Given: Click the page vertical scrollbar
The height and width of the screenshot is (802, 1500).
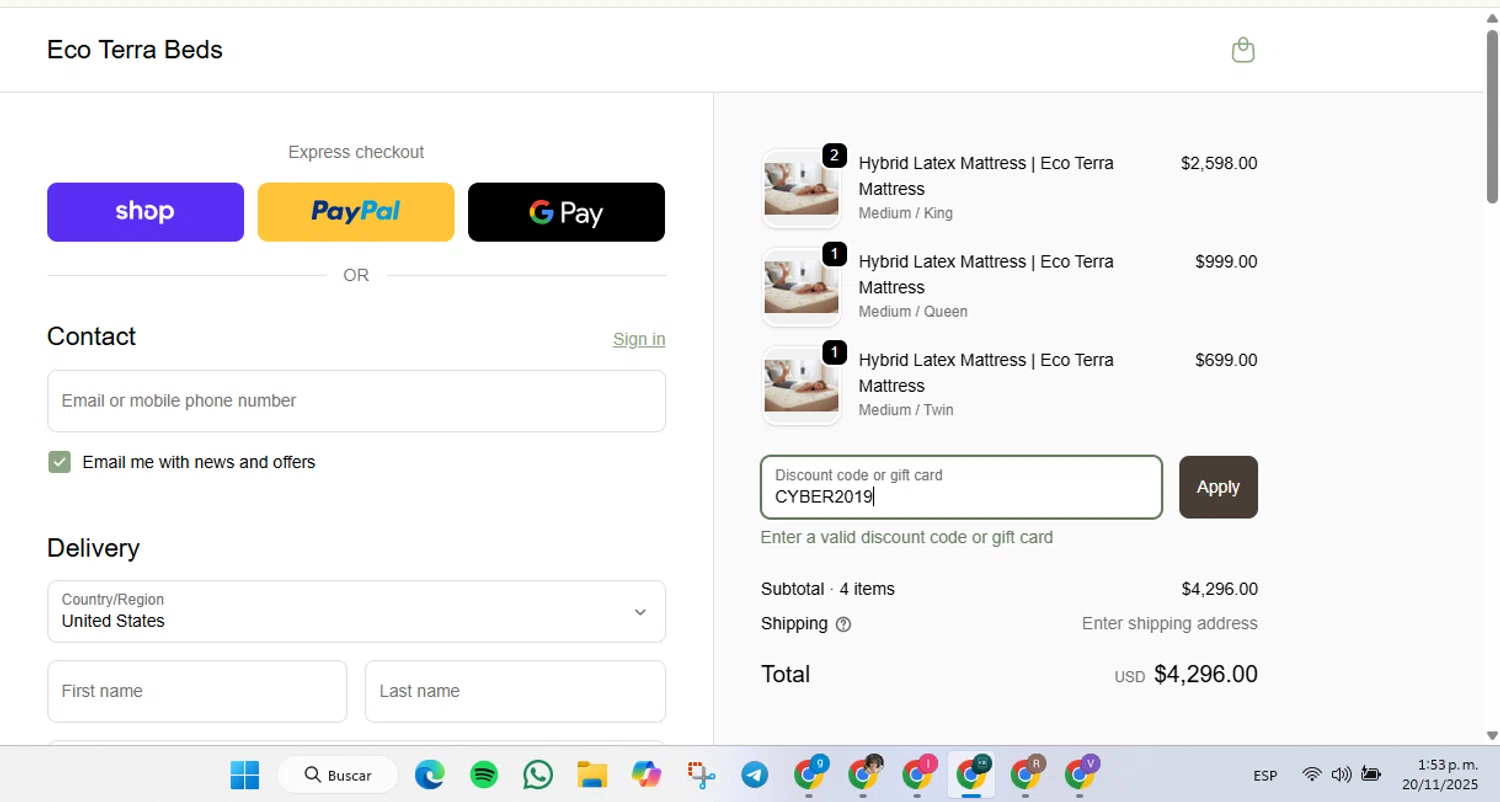Looking at the screenshot, I should click(x=1492, y=116).
